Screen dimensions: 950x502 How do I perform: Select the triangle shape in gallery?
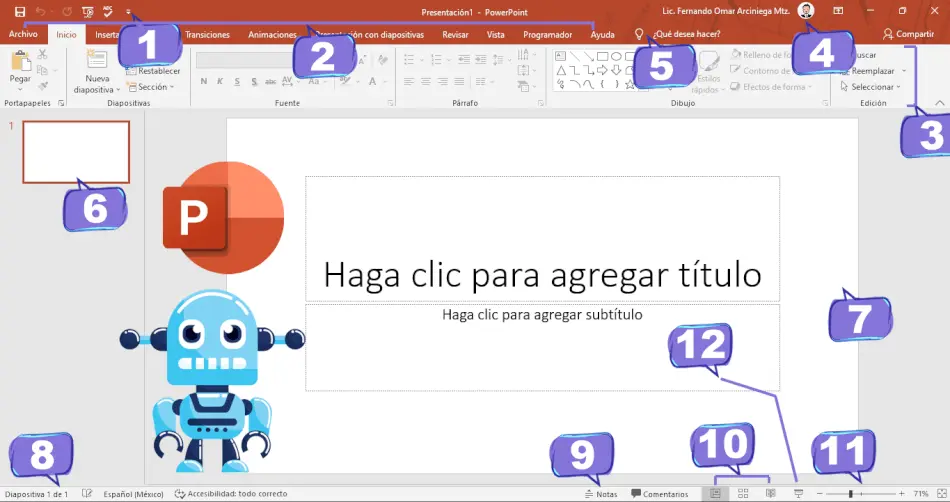pyautogui.click(x=560, y=70)
